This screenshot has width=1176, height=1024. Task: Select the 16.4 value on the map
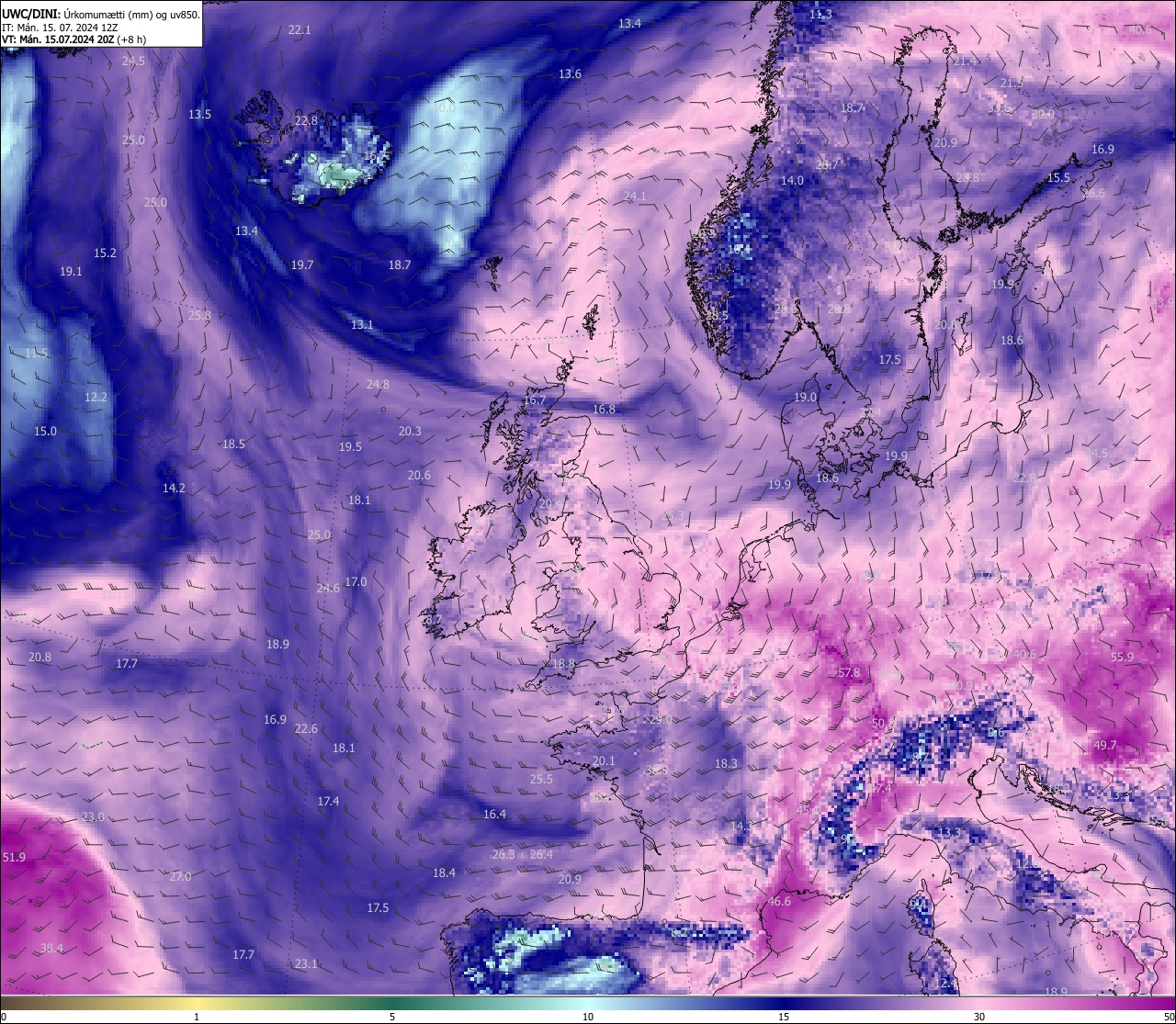(494, 814)
